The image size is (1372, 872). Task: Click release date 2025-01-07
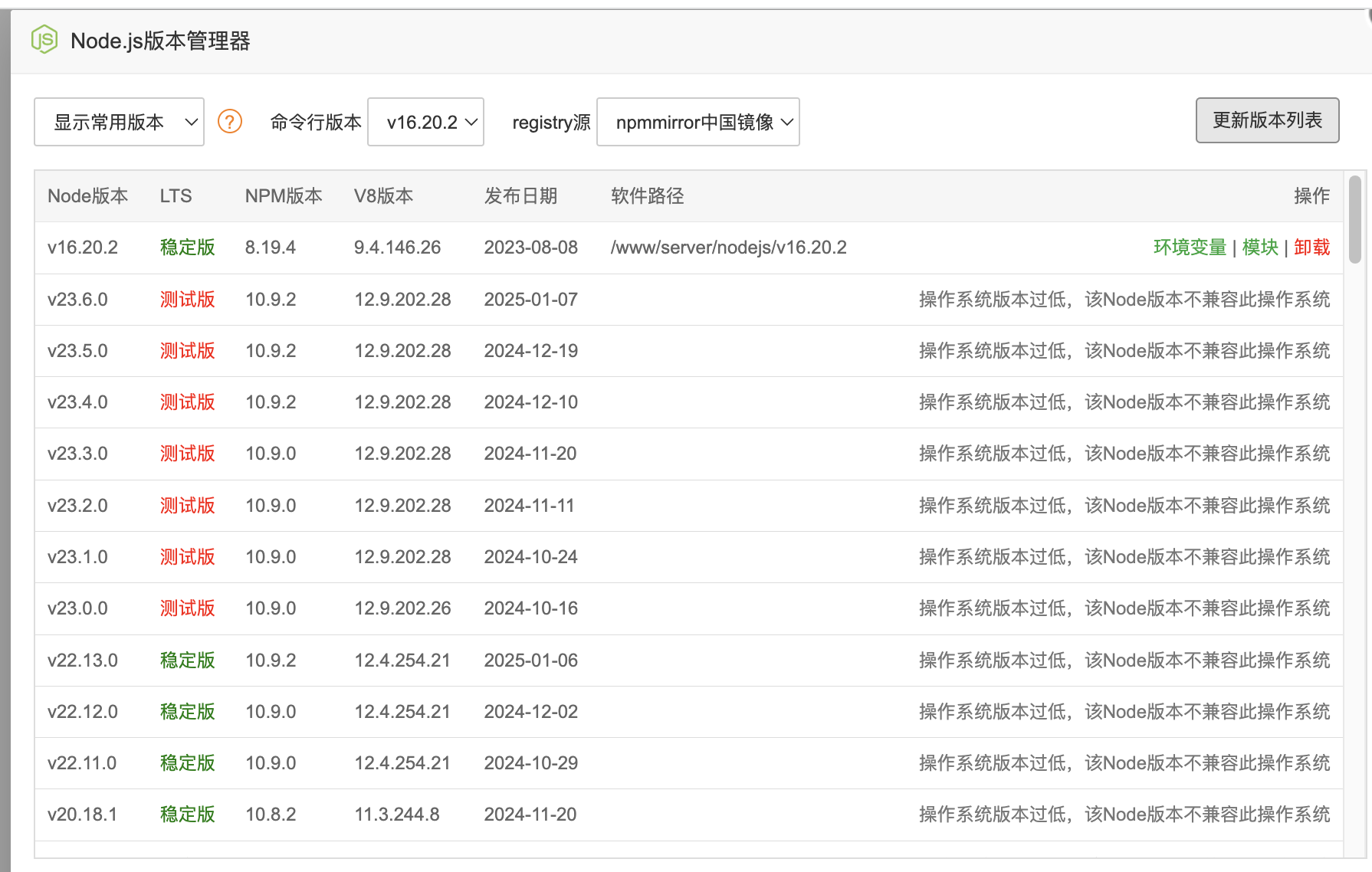530,300
